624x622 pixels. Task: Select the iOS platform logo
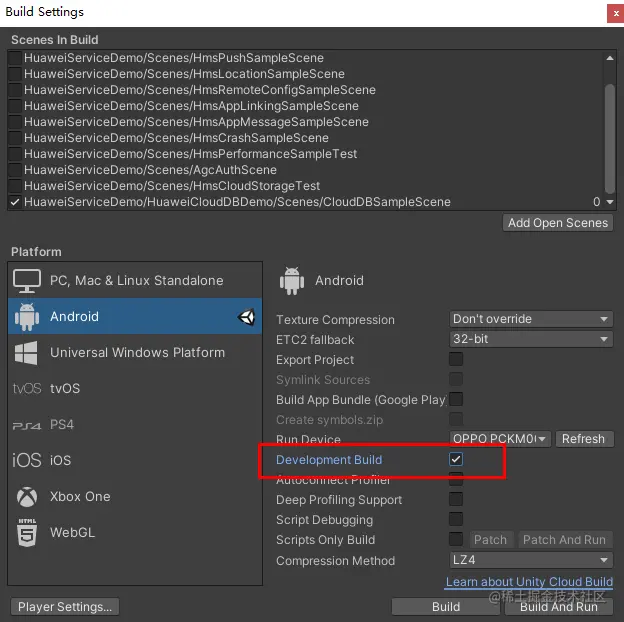click(27, 460)
